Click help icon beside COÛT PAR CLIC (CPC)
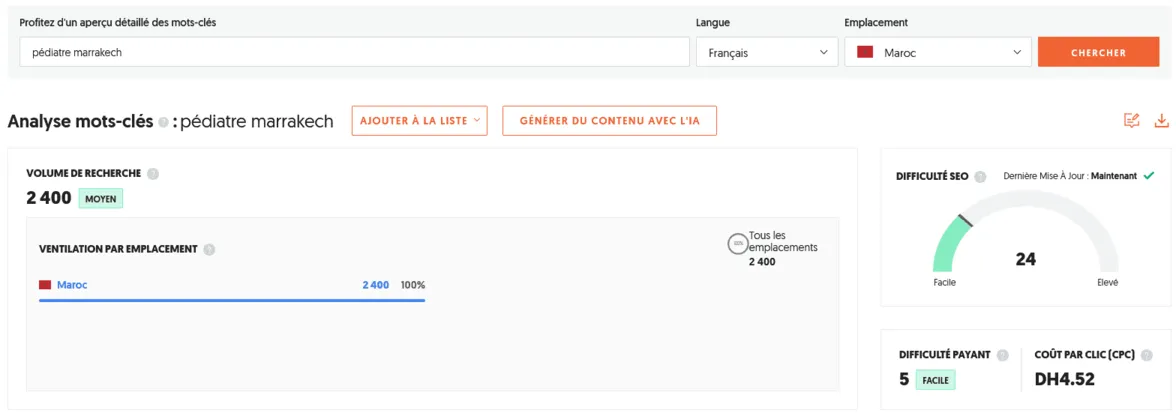1176x413 pixels. click(x=1147, y=355)
